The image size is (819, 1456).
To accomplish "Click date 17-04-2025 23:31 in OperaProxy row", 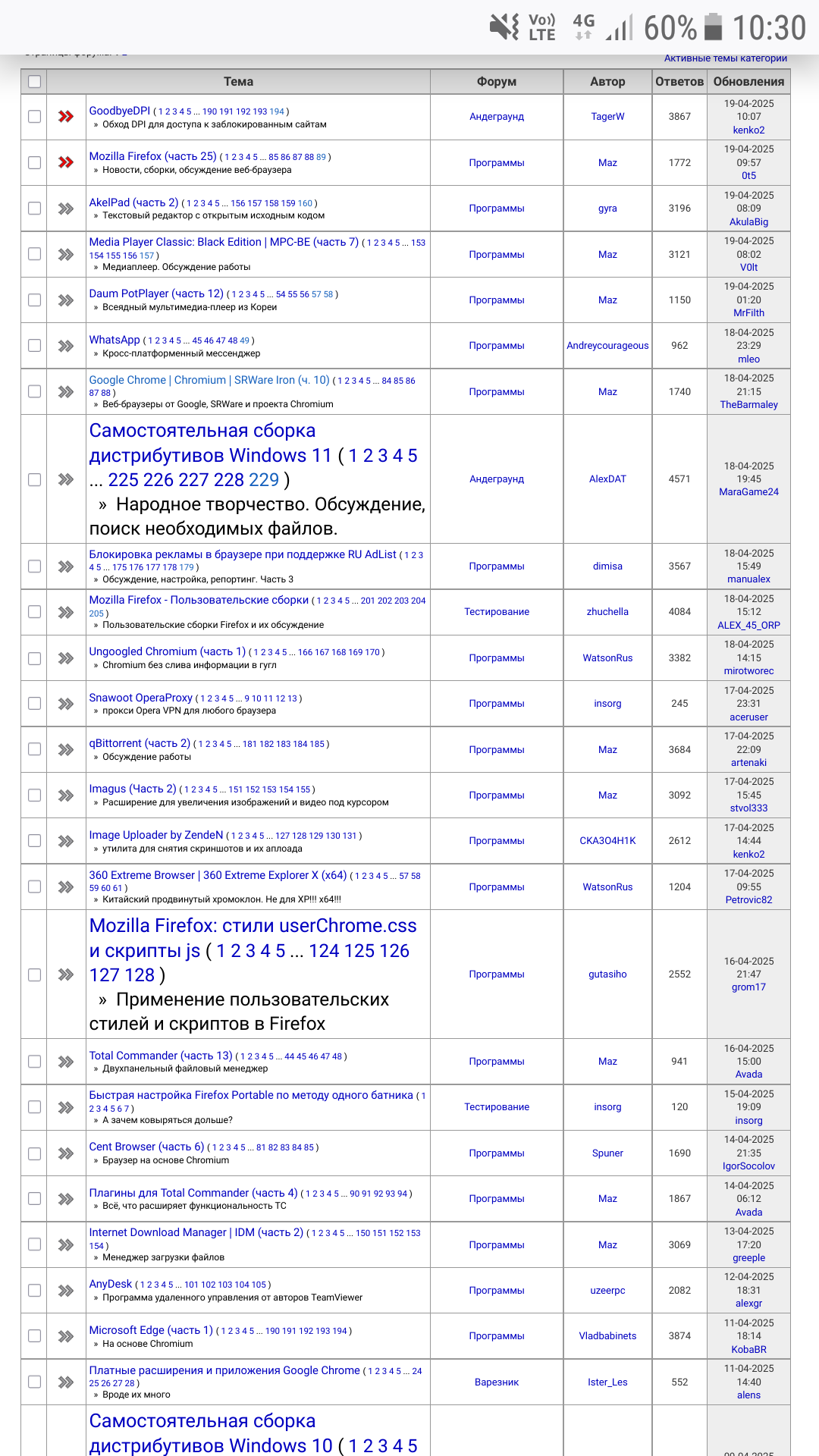I will pos(748,698).
